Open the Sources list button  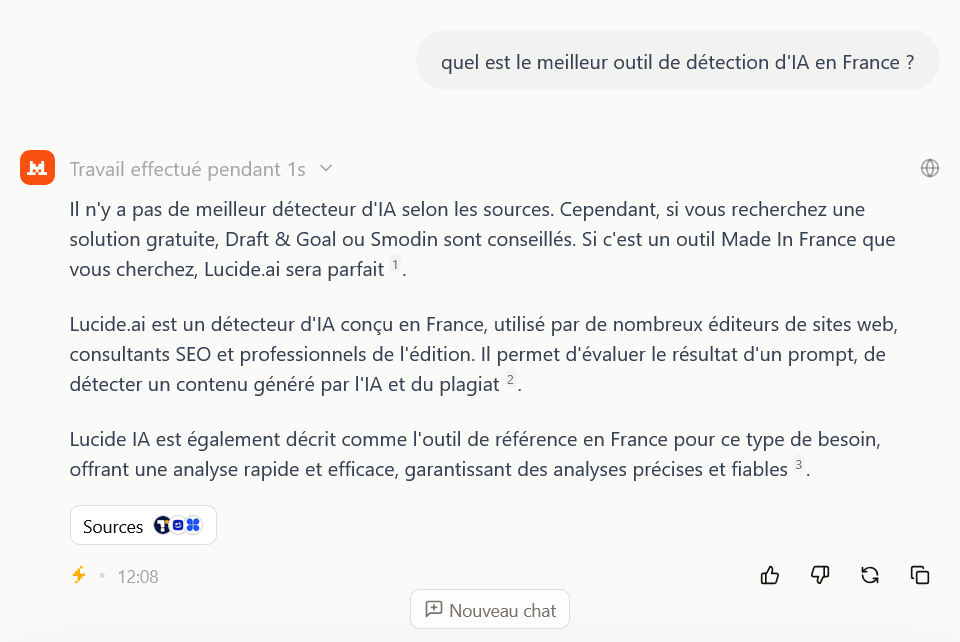[x=143, y=526]
